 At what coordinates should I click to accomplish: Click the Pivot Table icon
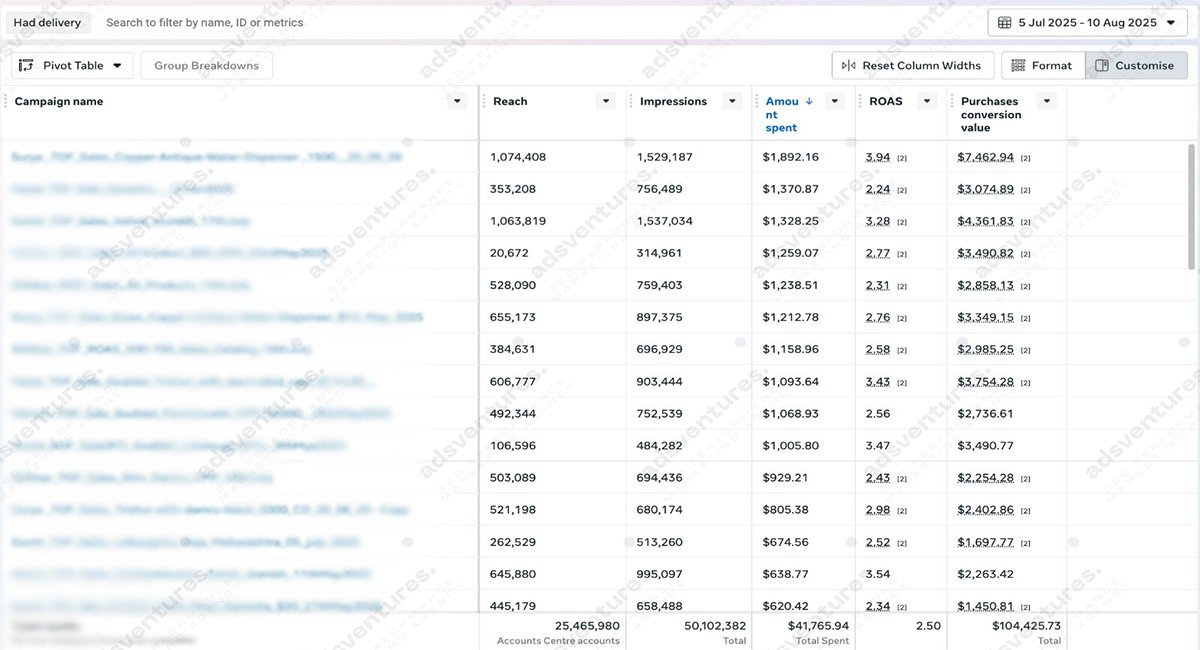coord(27,66)
